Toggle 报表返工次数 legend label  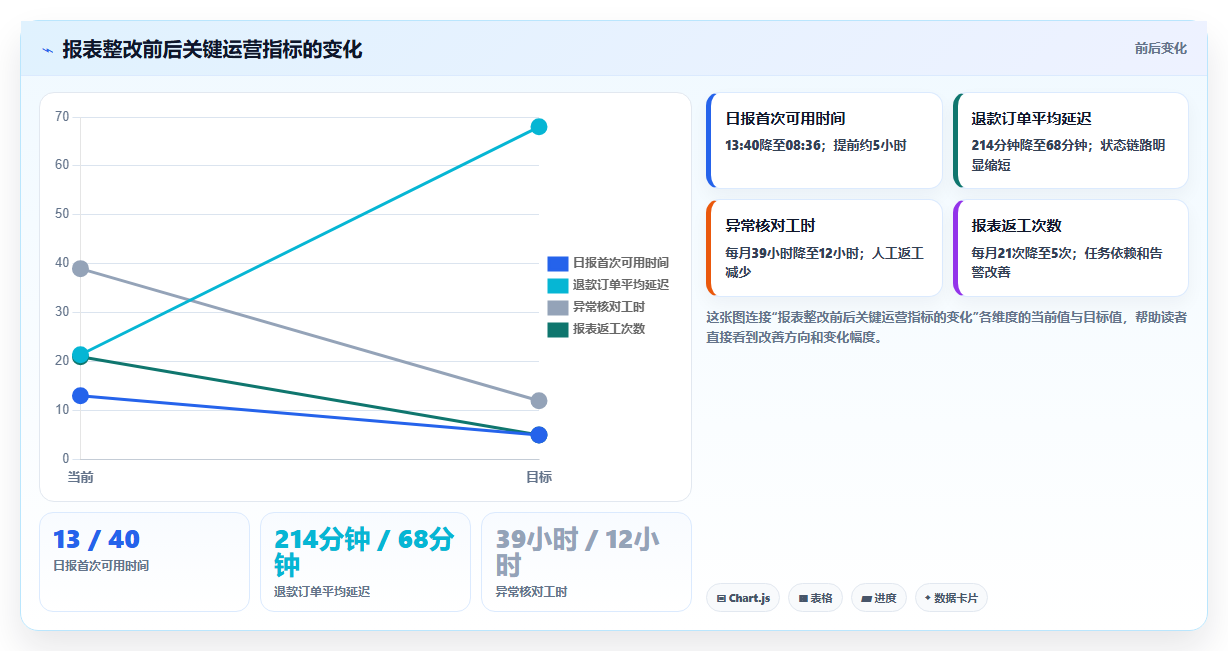pyautogui.click(x=609, y=329)
